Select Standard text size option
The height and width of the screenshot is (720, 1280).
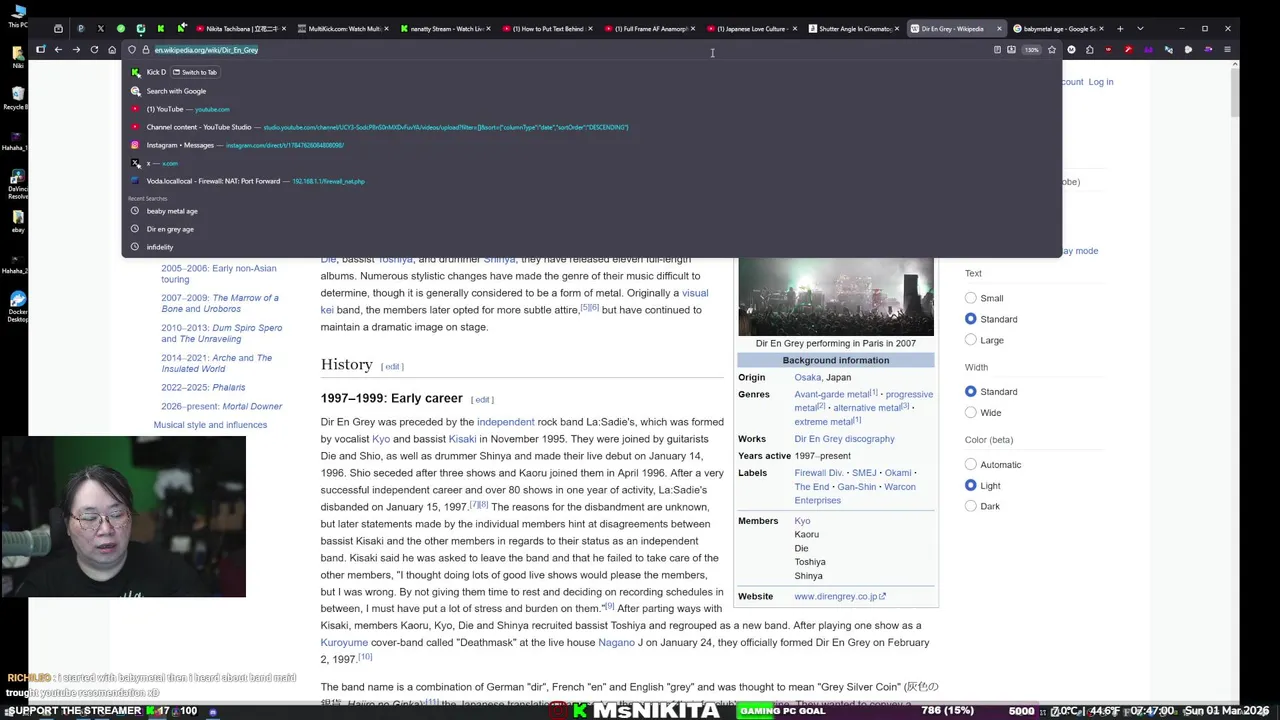[x=970, y=319]
